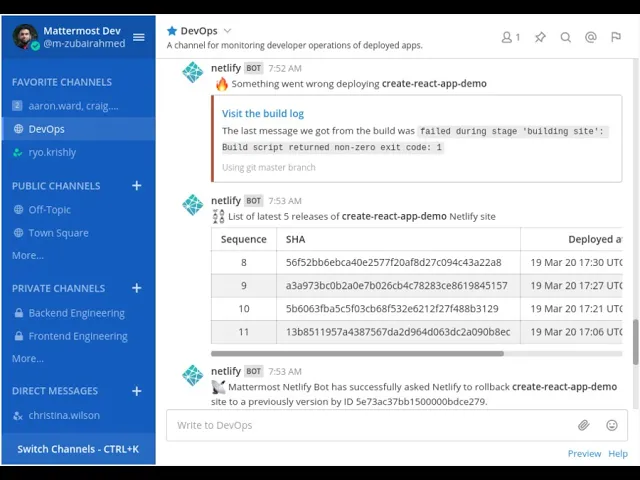
Task: Open the Off-Topic channel
Action: click(x=78, y=210)
